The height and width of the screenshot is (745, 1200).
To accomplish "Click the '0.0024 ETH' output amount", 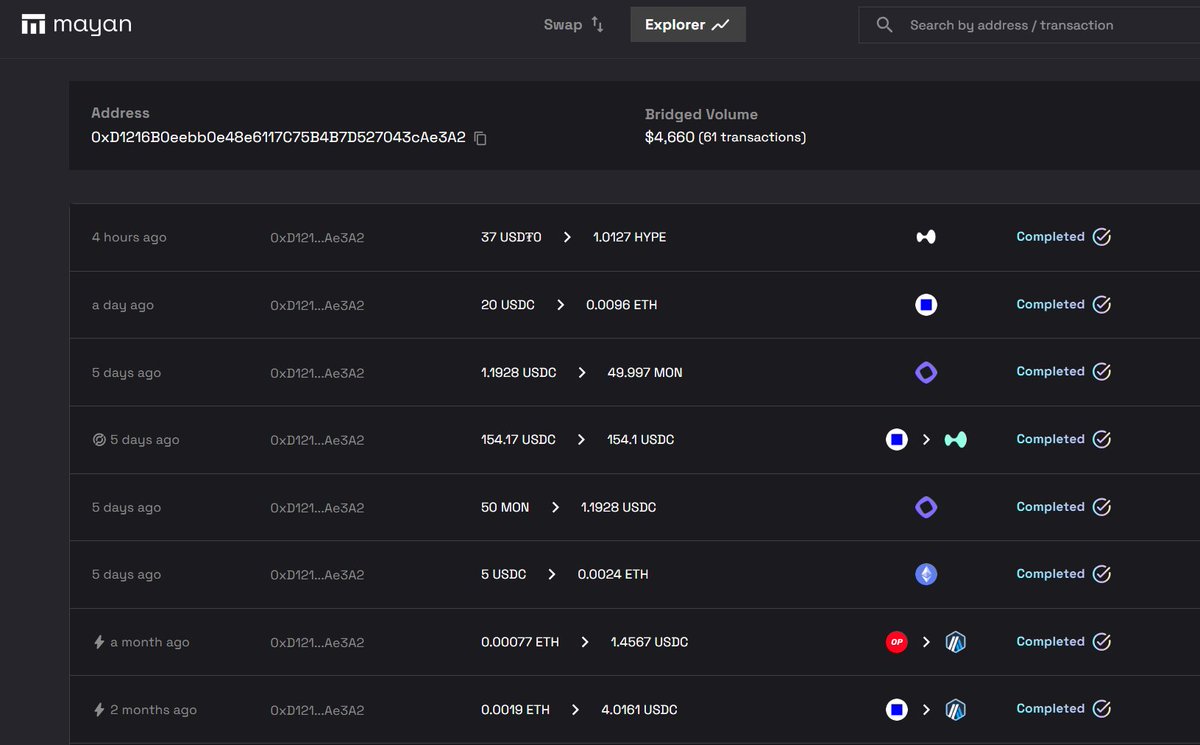I will (x=613, y=575).
